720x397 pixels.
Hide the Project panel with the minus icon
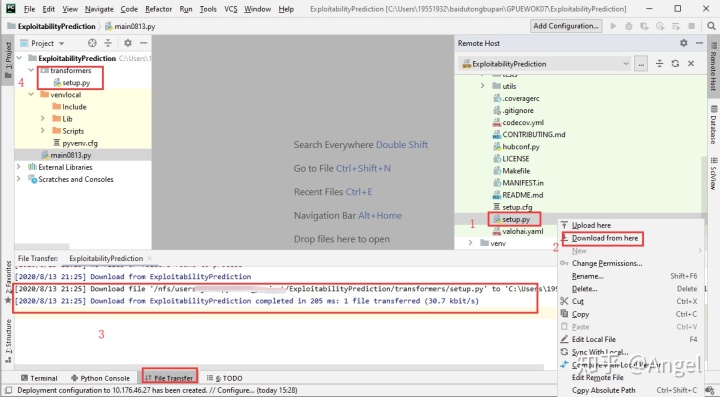[x=143, y=43]
